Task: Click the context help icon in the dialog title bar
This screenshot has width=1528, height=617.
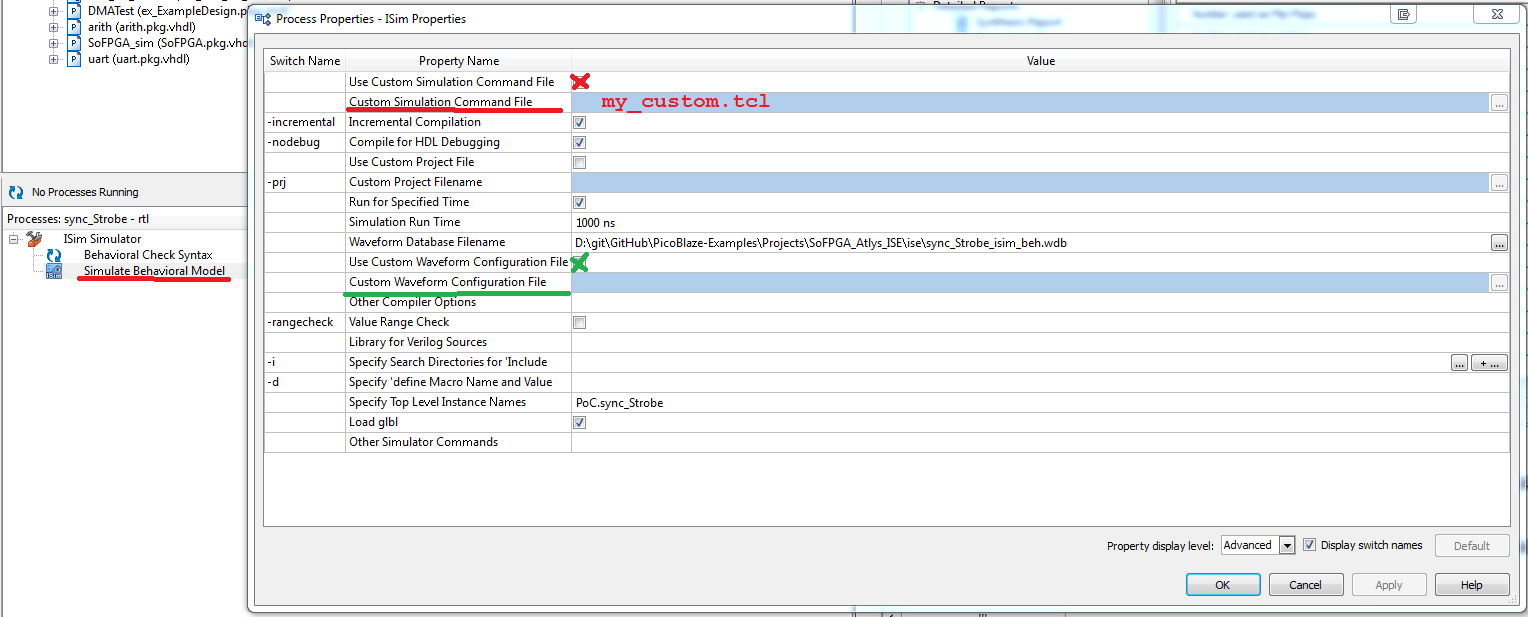Action: [1404, 14]
